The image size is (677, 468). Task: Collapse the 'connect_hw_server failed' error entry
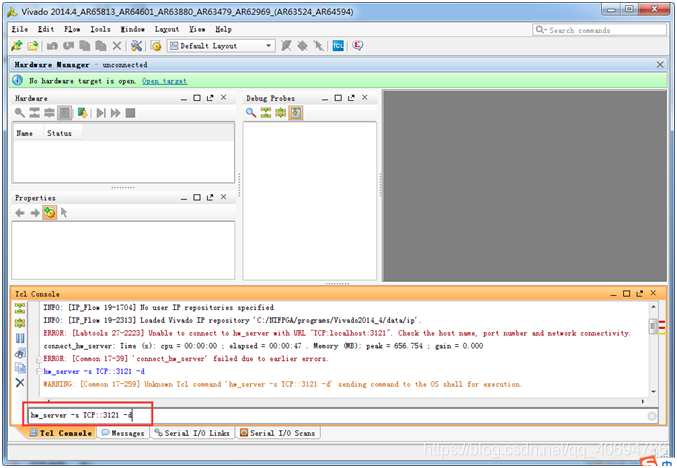tap(39, 359)
